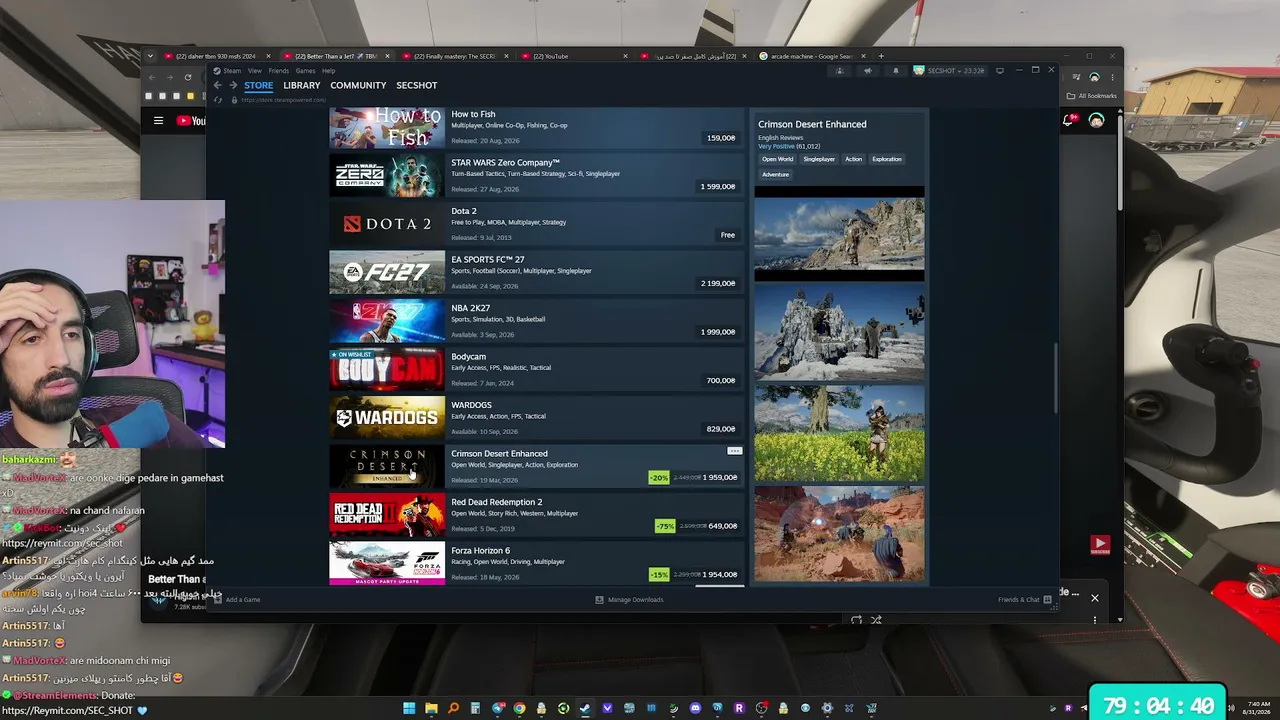The width and height of the screenshot is (1280, 720).
Task: Click the Steam store page scrollbar thumb
Action: [x=1055, y=378]
